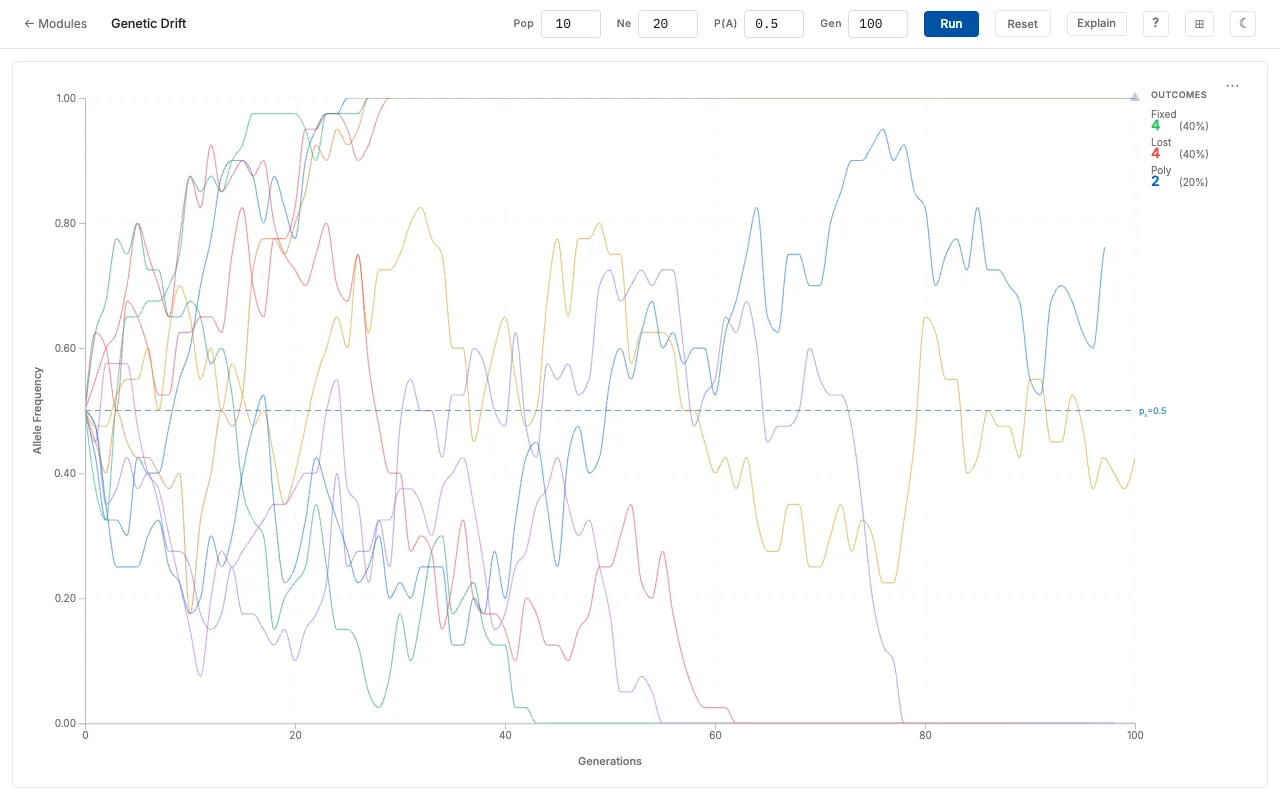Select the P(A) input field
The width and height of the screenshot is (1280, 800).
[774, 24]
